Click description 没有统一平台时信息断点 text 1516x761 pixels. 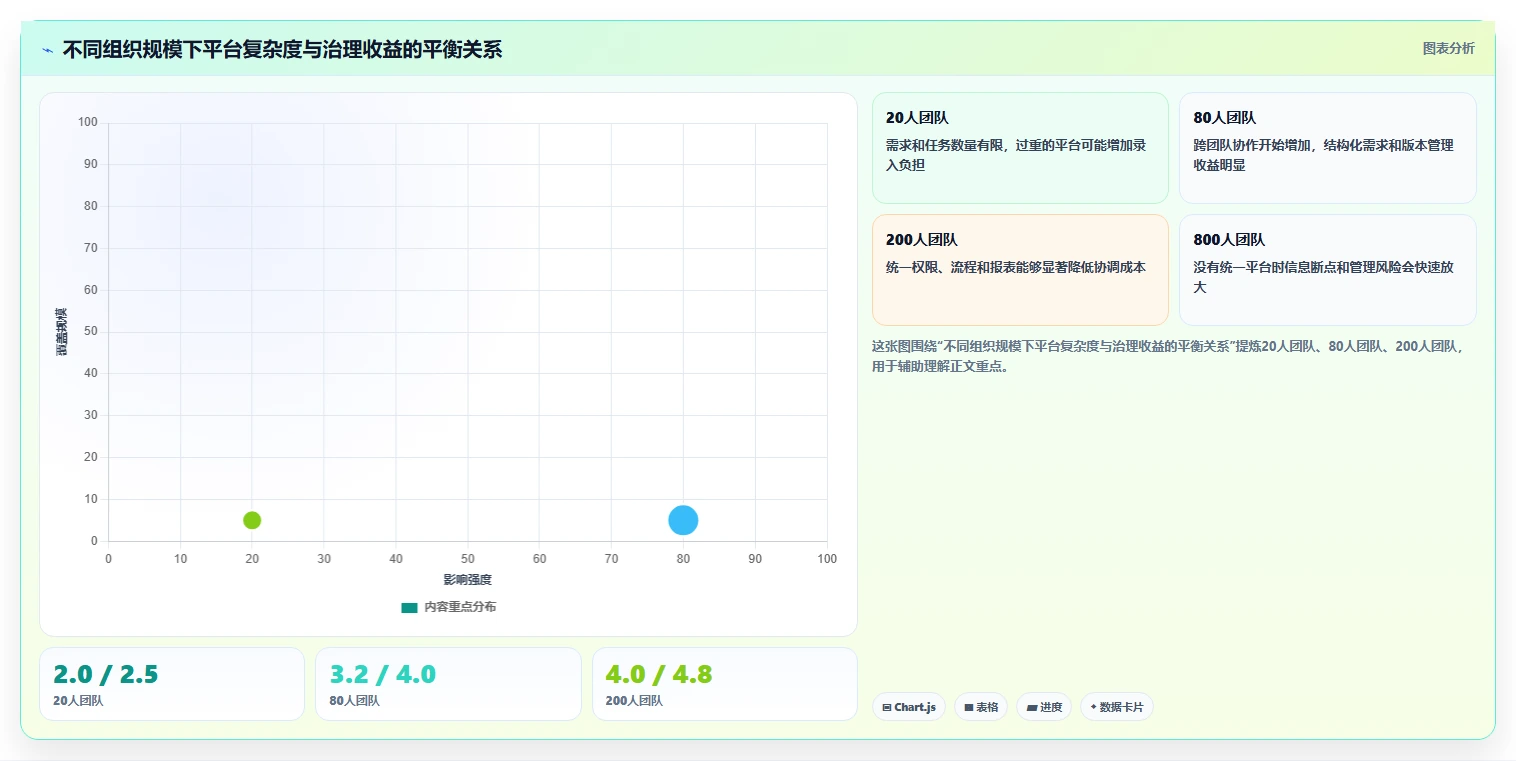point(1324,277)
